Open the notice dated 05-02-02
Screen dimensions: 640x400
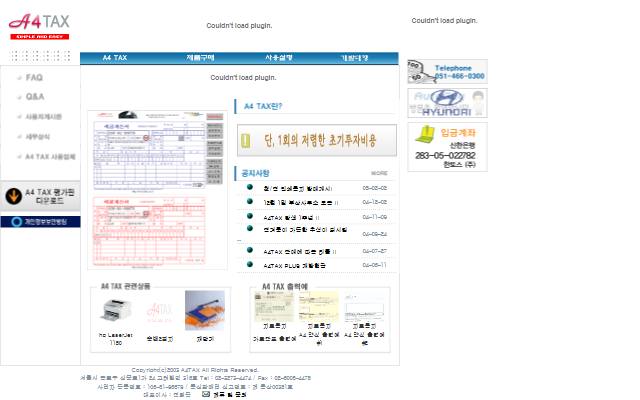tap(298, 189)
